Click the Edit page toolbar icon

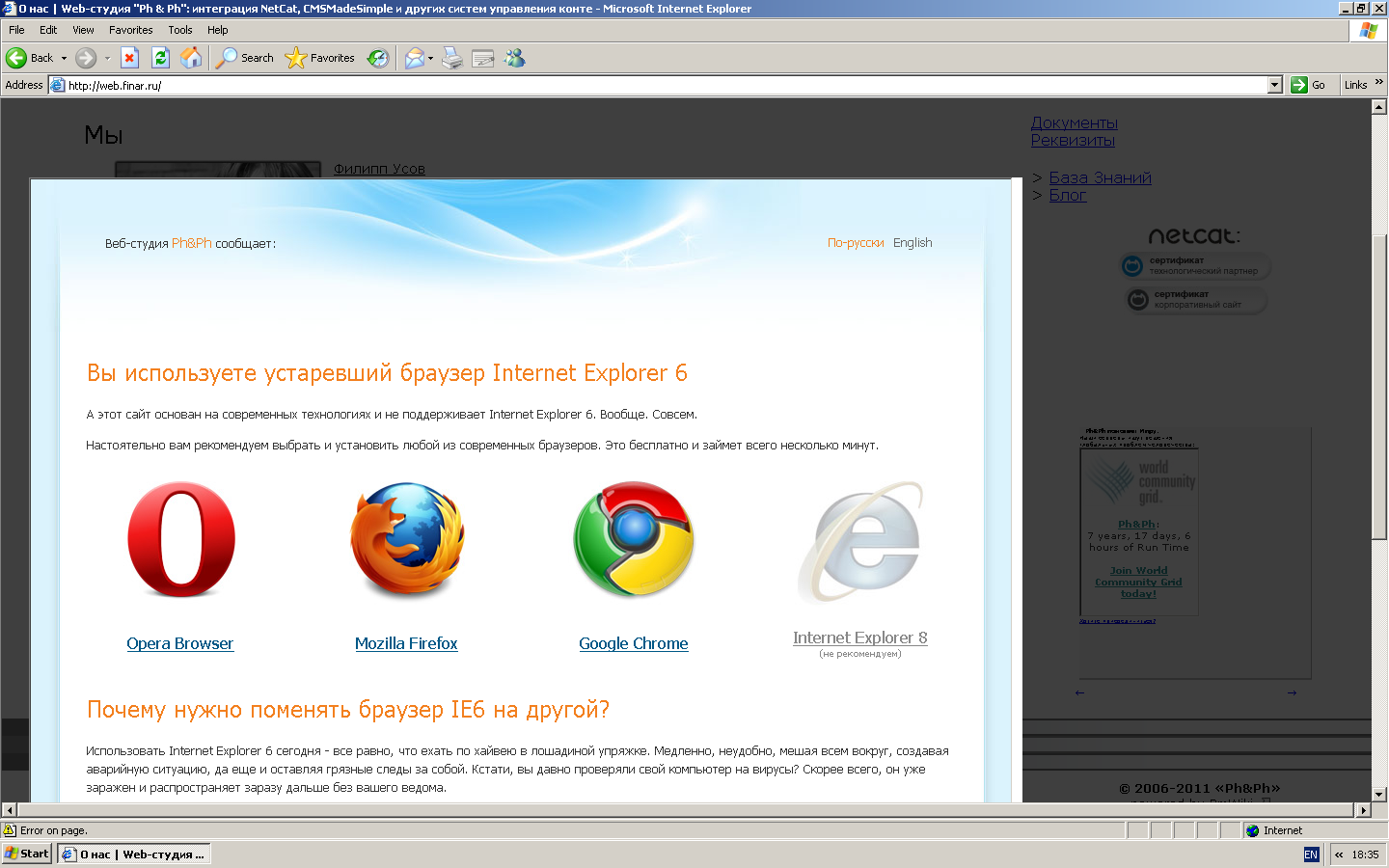483,58
